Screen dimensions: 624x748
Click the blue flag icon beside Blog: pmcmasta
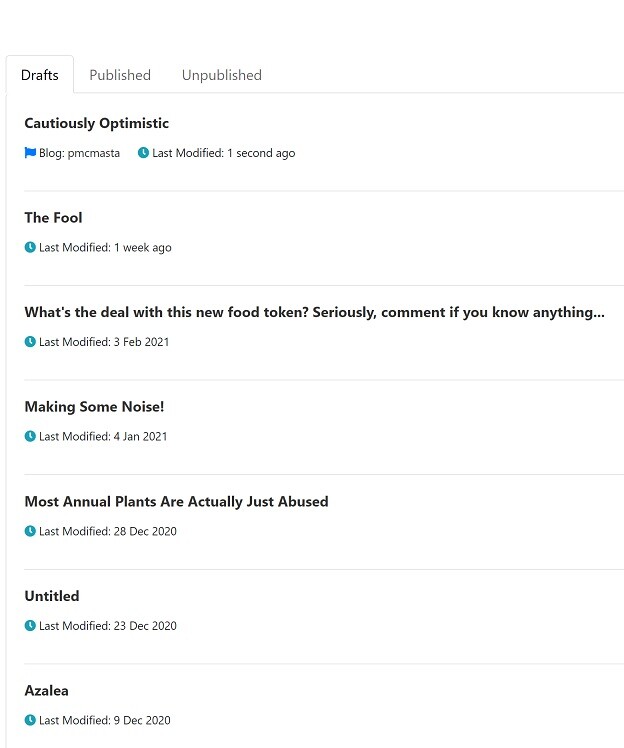click(30, 153)
